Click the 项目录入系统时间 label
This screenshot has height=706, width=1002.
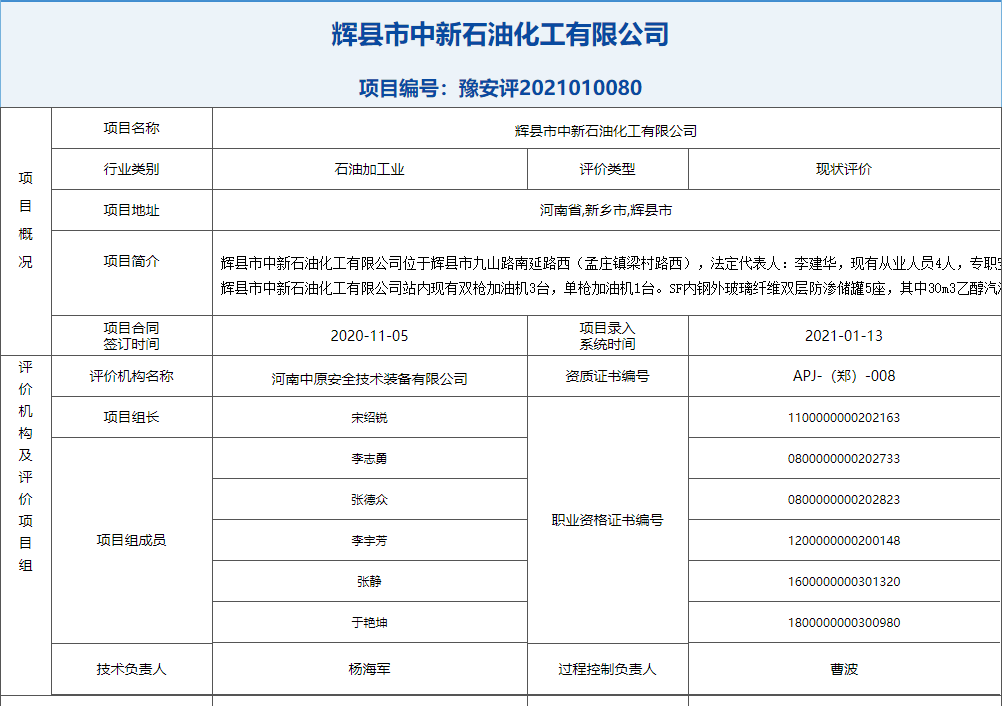click(x=607, y=335)
